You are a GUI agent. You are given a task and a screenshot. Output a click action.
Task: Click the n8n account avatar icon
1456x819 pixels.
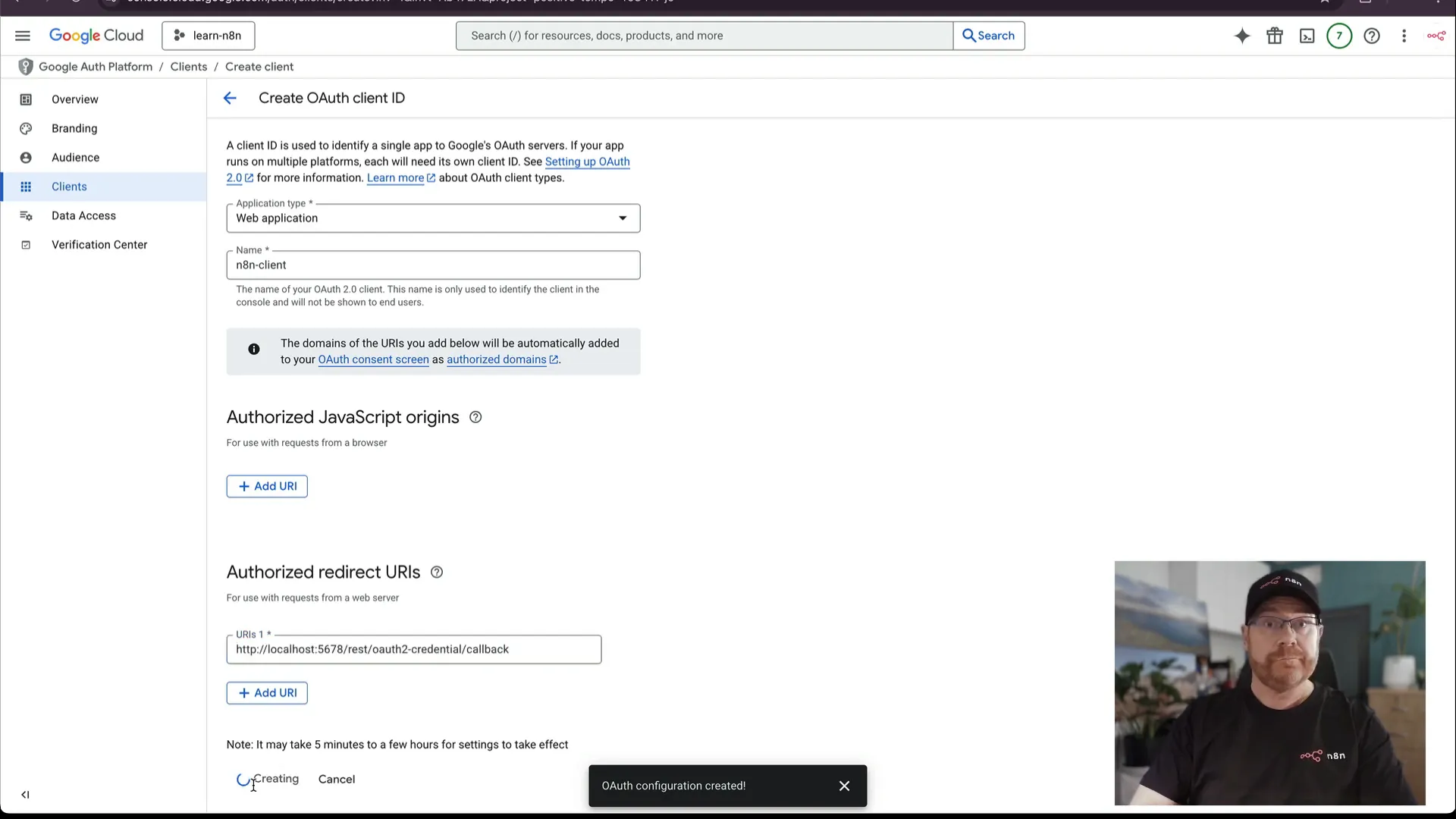coord(1436,36)
